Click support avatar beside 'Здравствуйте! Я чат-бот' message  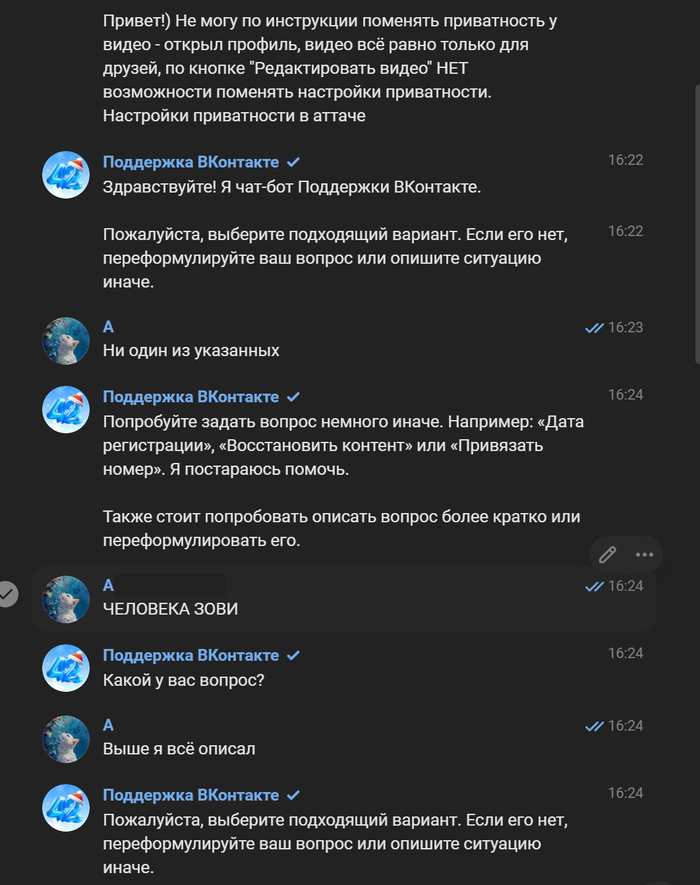click(66, 175)
